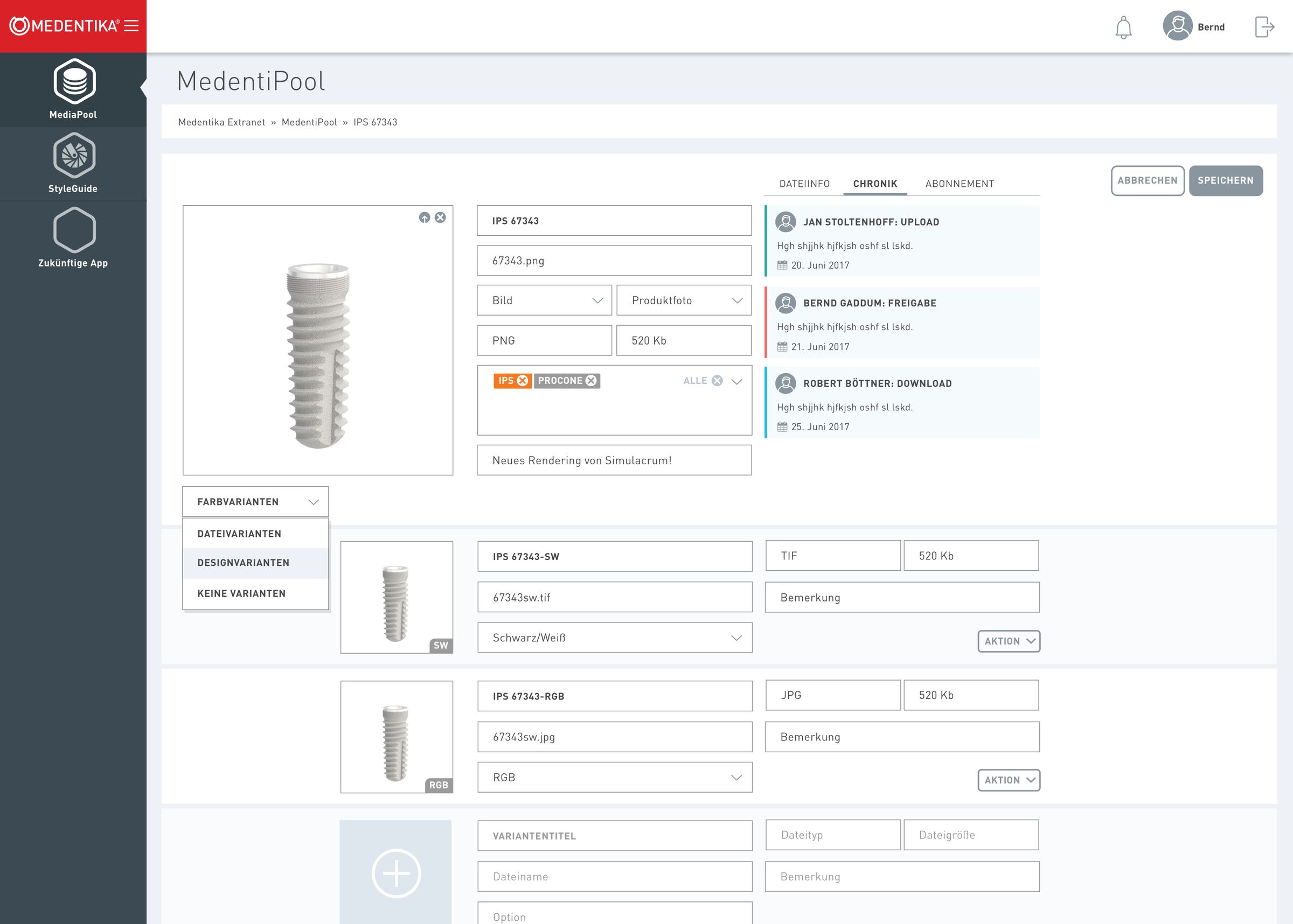Image resolution: width=1293 pixels, height=924 pixels.
Task: Switch to the DATEIINFO tab
Action: (x=804, y=184)
